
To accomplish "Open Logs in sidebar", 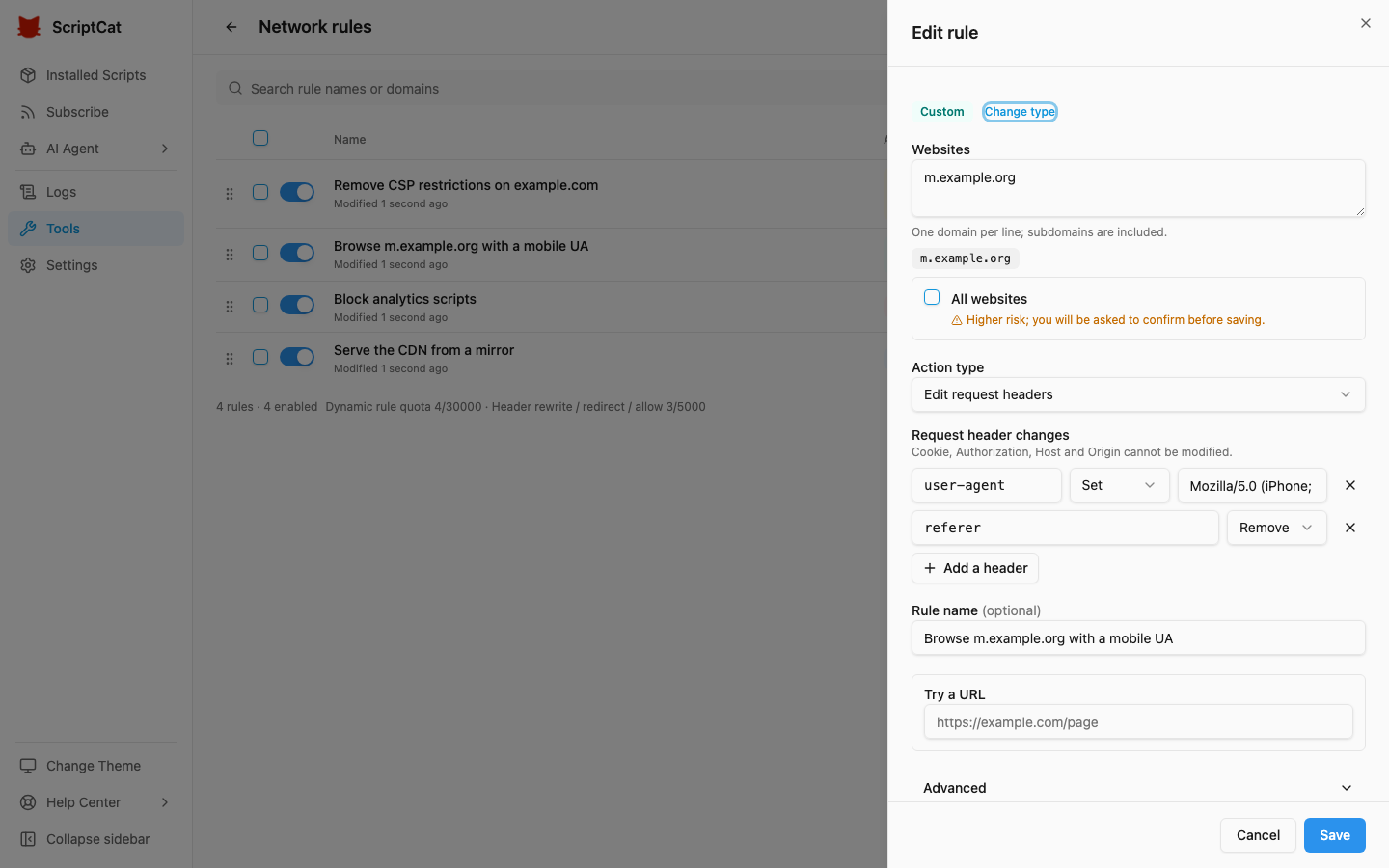I will tap(95, 192).
